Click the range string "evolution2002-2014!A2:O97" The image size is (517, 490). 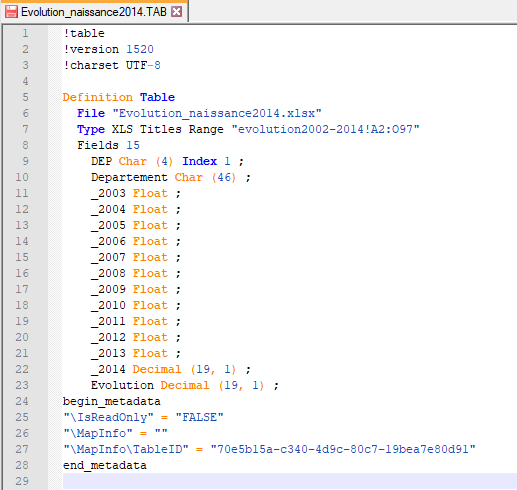[x=325, y=129]
